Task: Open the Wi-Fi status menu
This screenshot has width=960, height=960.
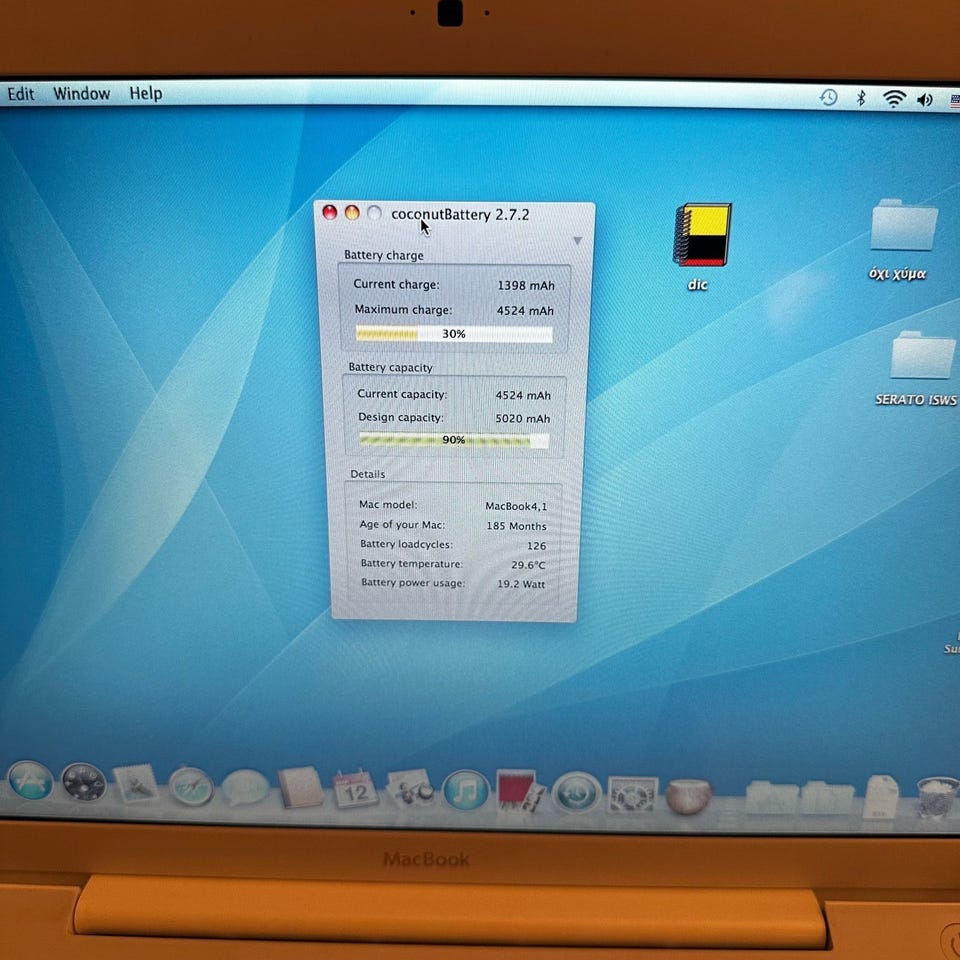Action: (894, 99)
